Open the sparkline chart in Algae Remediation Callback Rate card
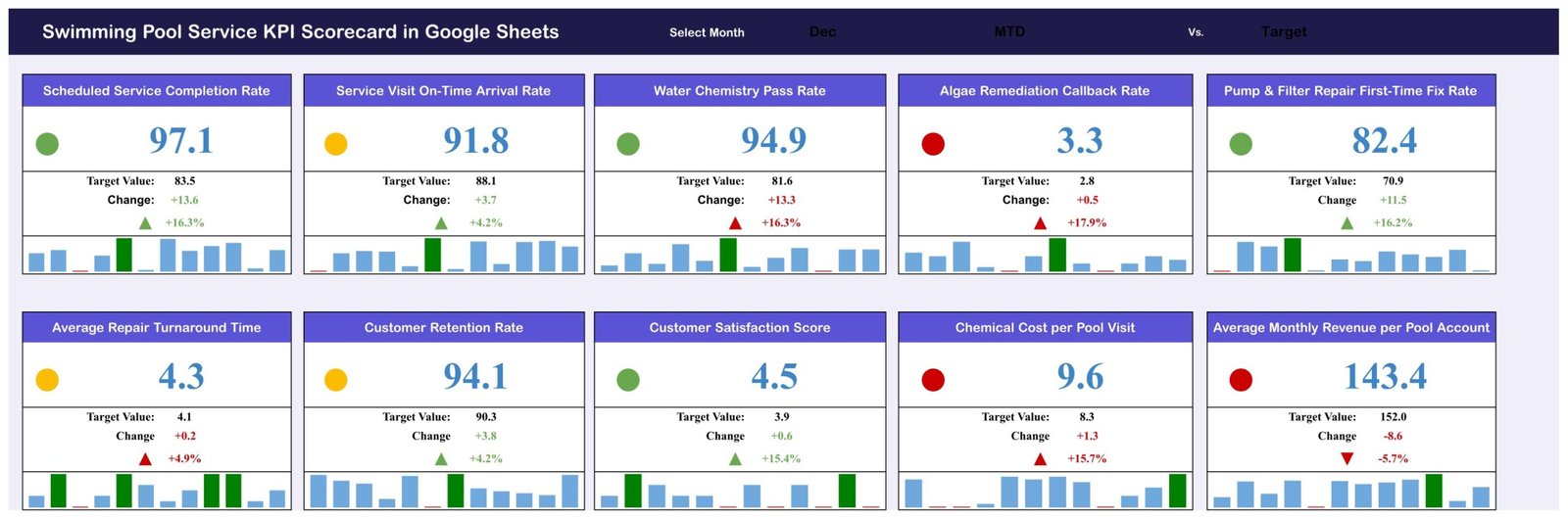Screen dimensions: 1568x519 click(1045, 255)
